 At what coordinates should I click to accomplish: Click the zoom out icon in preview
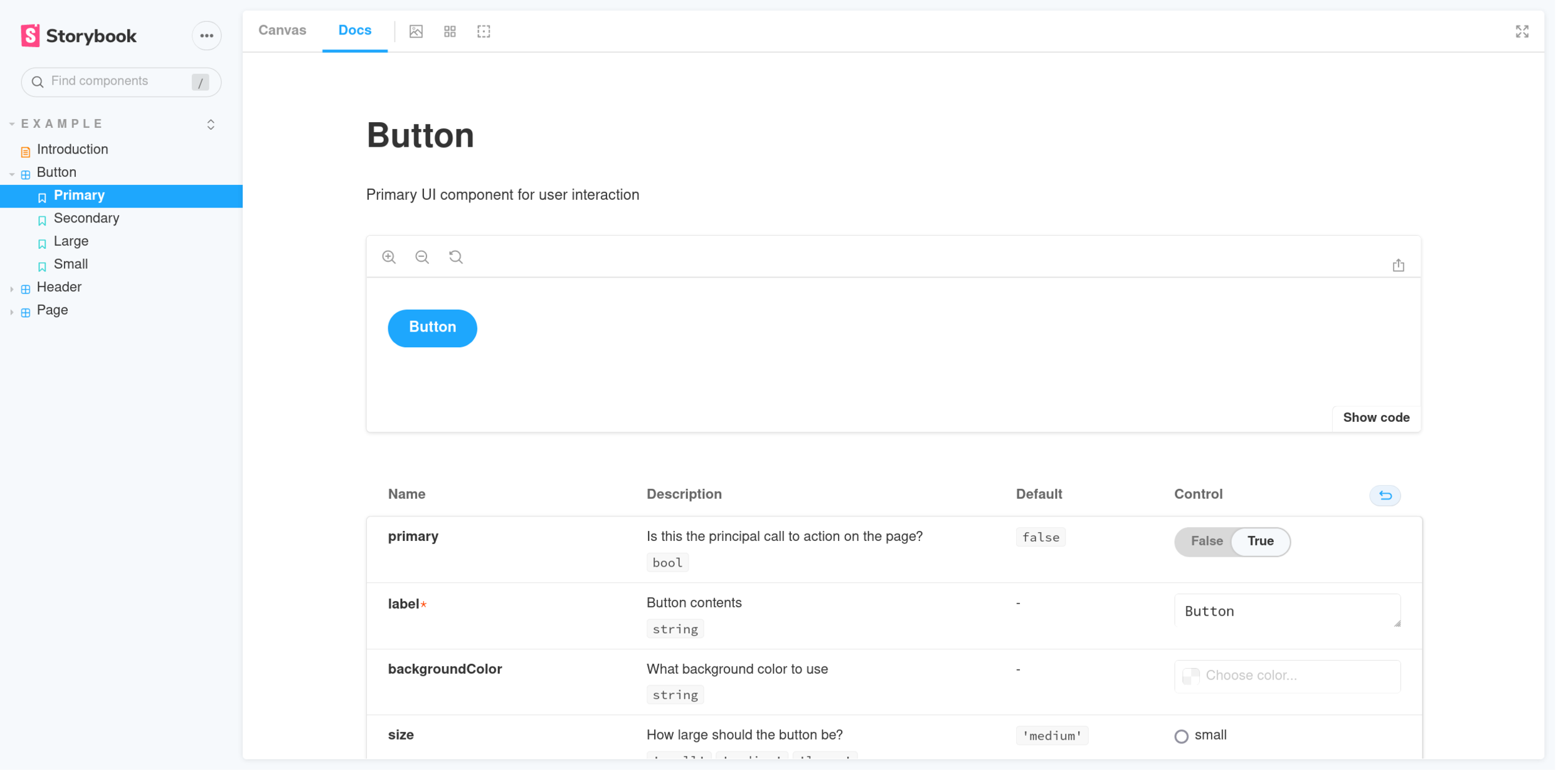point(422,257)
